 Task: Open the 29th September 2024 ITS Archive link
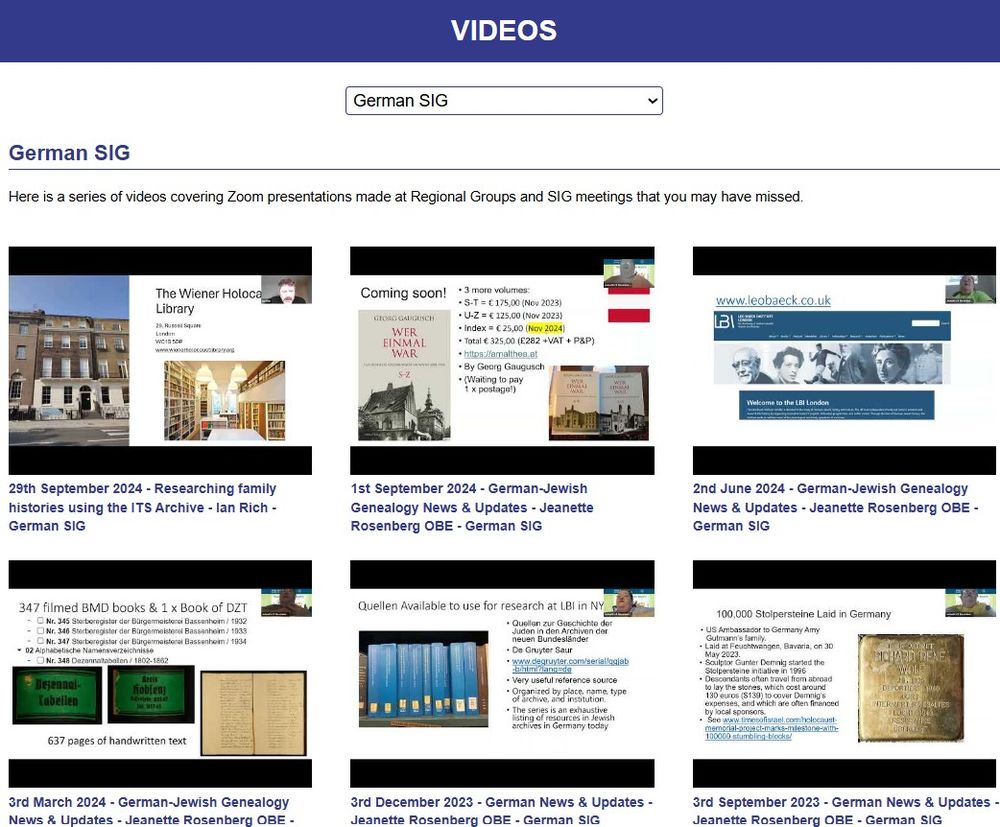pos(142,507)
